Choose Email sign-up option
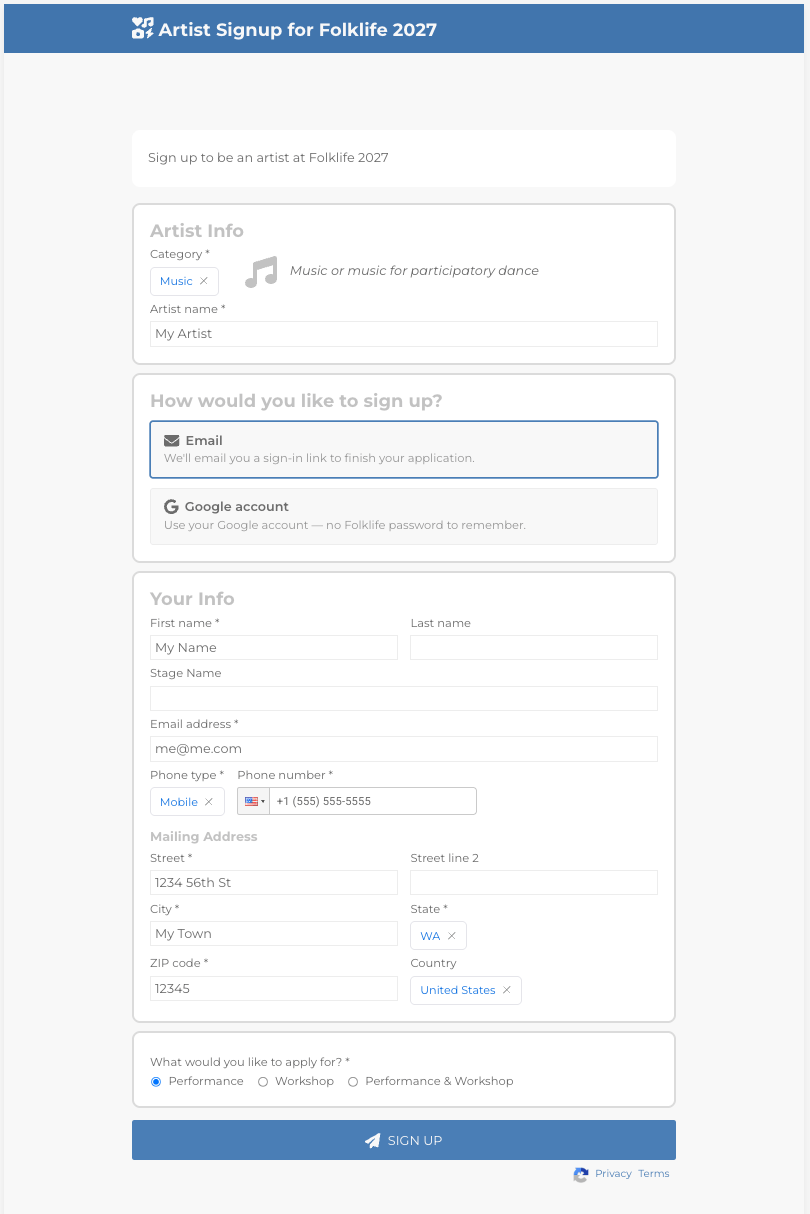Viewport: 810px width, 1214px height. [404, 449]
